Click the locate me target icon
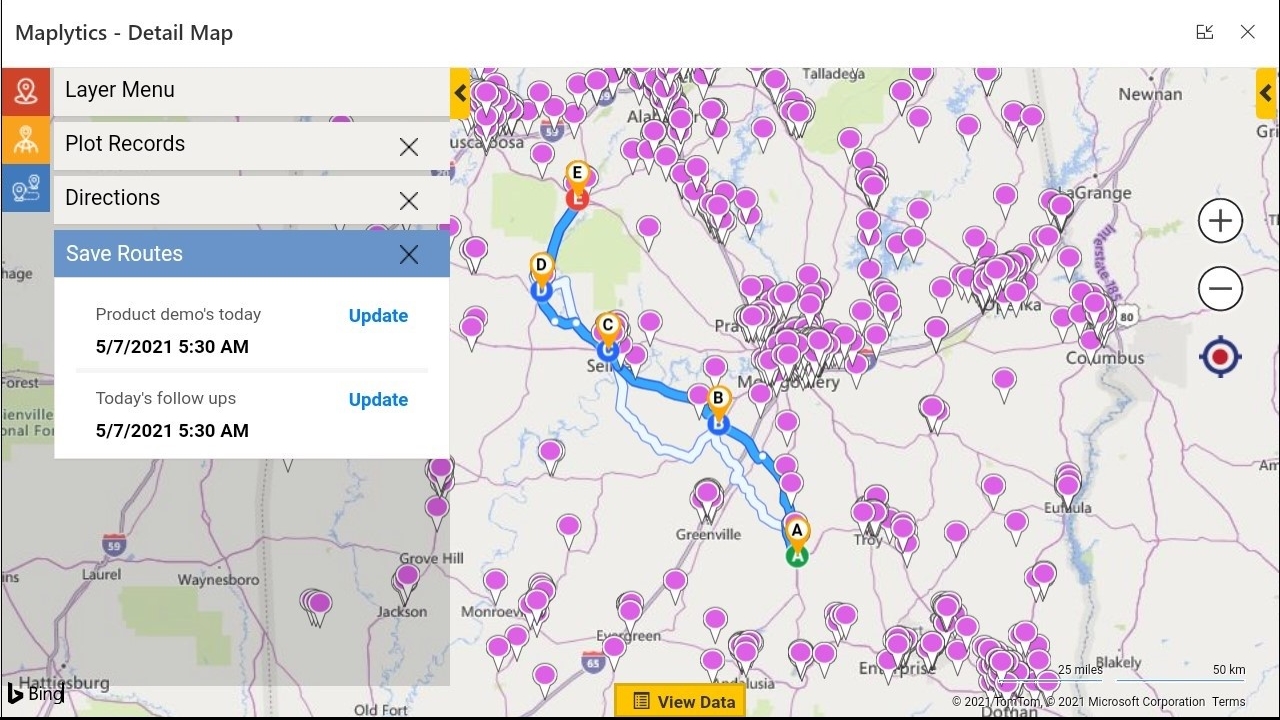The image size is (1280, 720). (1220, 357)
